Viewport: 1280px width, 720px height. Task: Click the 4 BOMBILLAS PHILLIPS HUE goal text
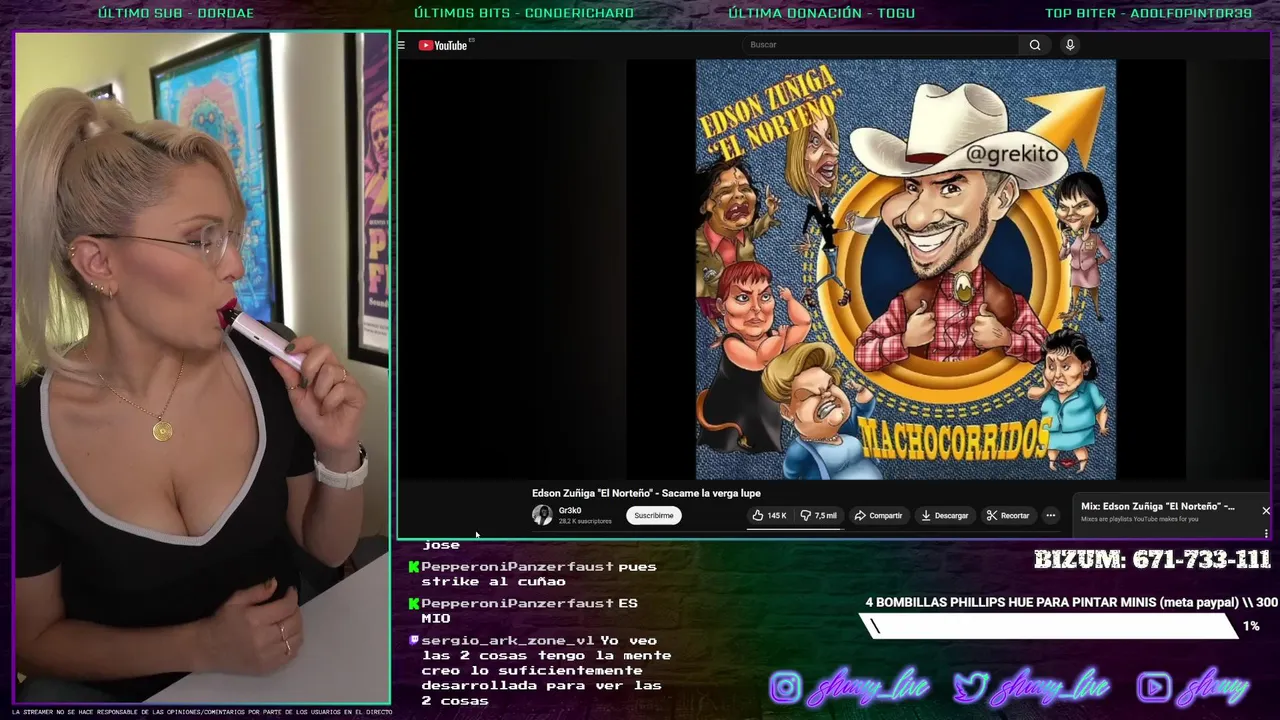(1071, 602)
